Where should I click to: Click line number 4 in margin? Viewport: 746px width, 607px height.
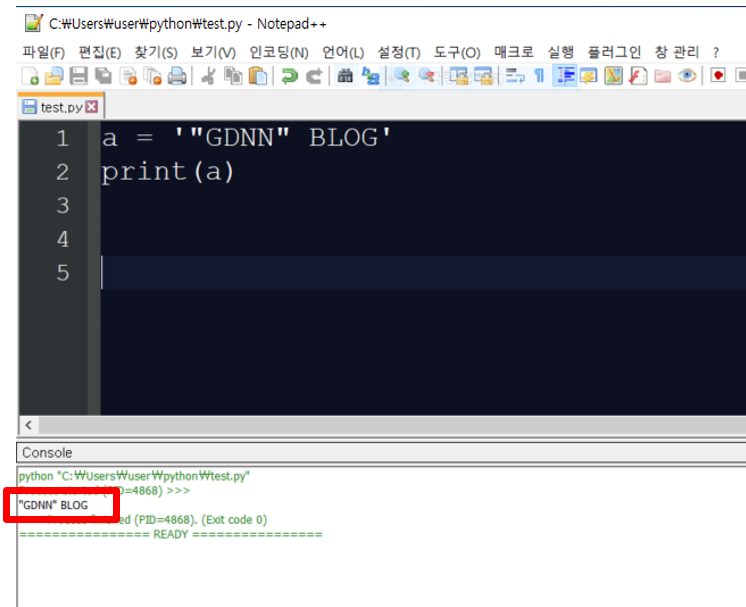[x=62, y=239]
